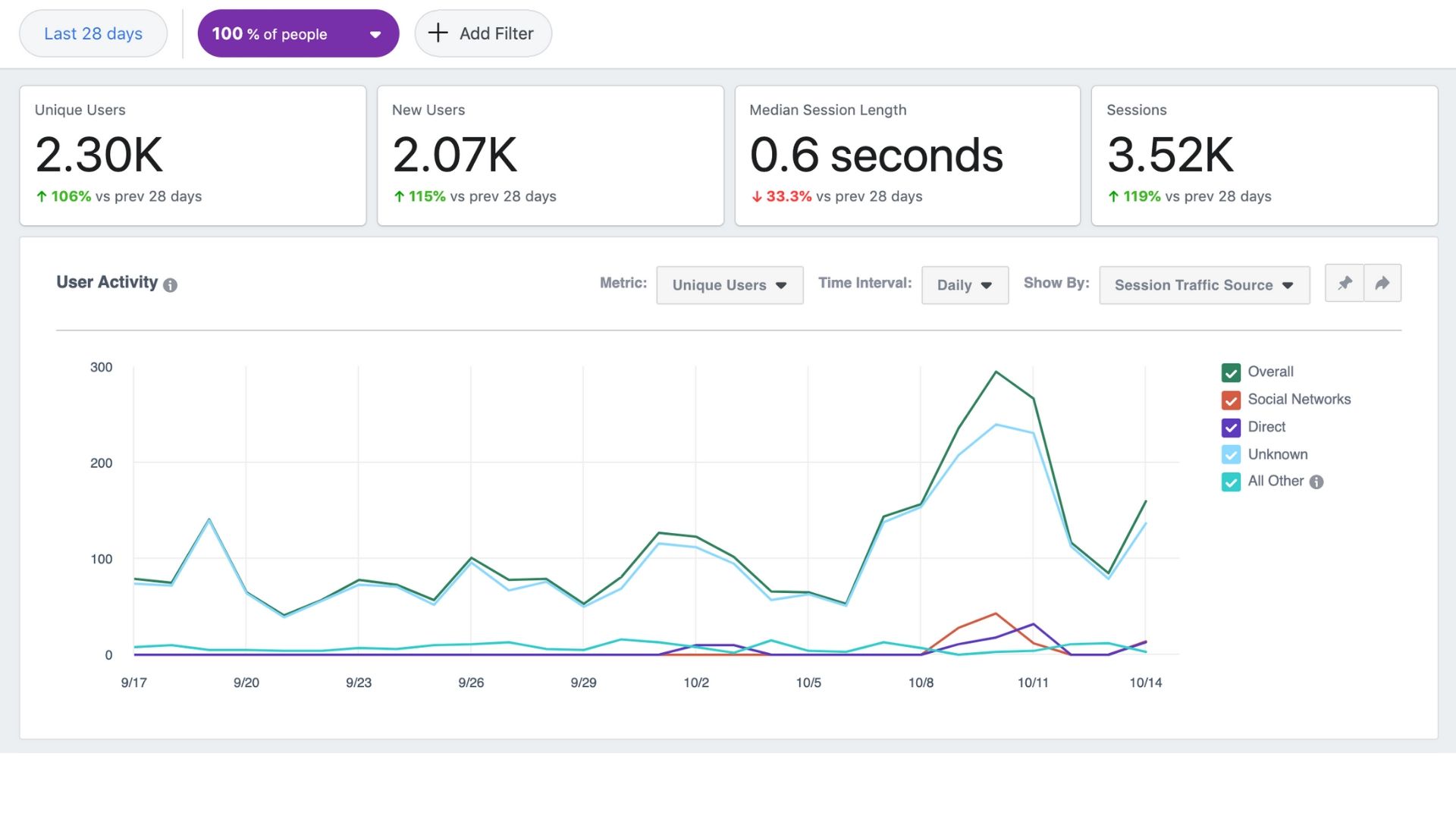Hide the Unknown traffic line

pyautogui.click(x=1230, y=454)
